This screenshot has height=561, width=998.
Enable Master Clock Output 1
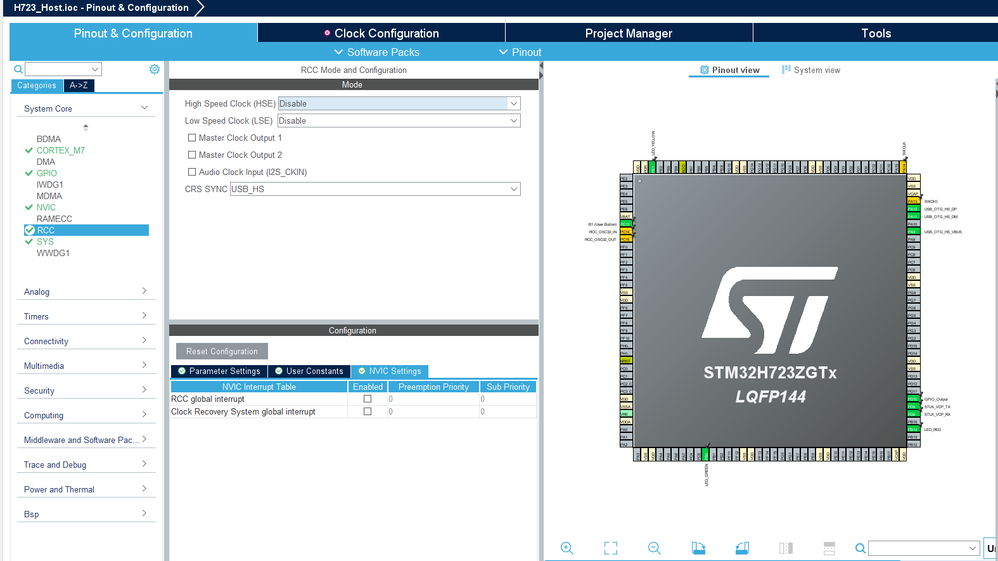pos(192,138)
